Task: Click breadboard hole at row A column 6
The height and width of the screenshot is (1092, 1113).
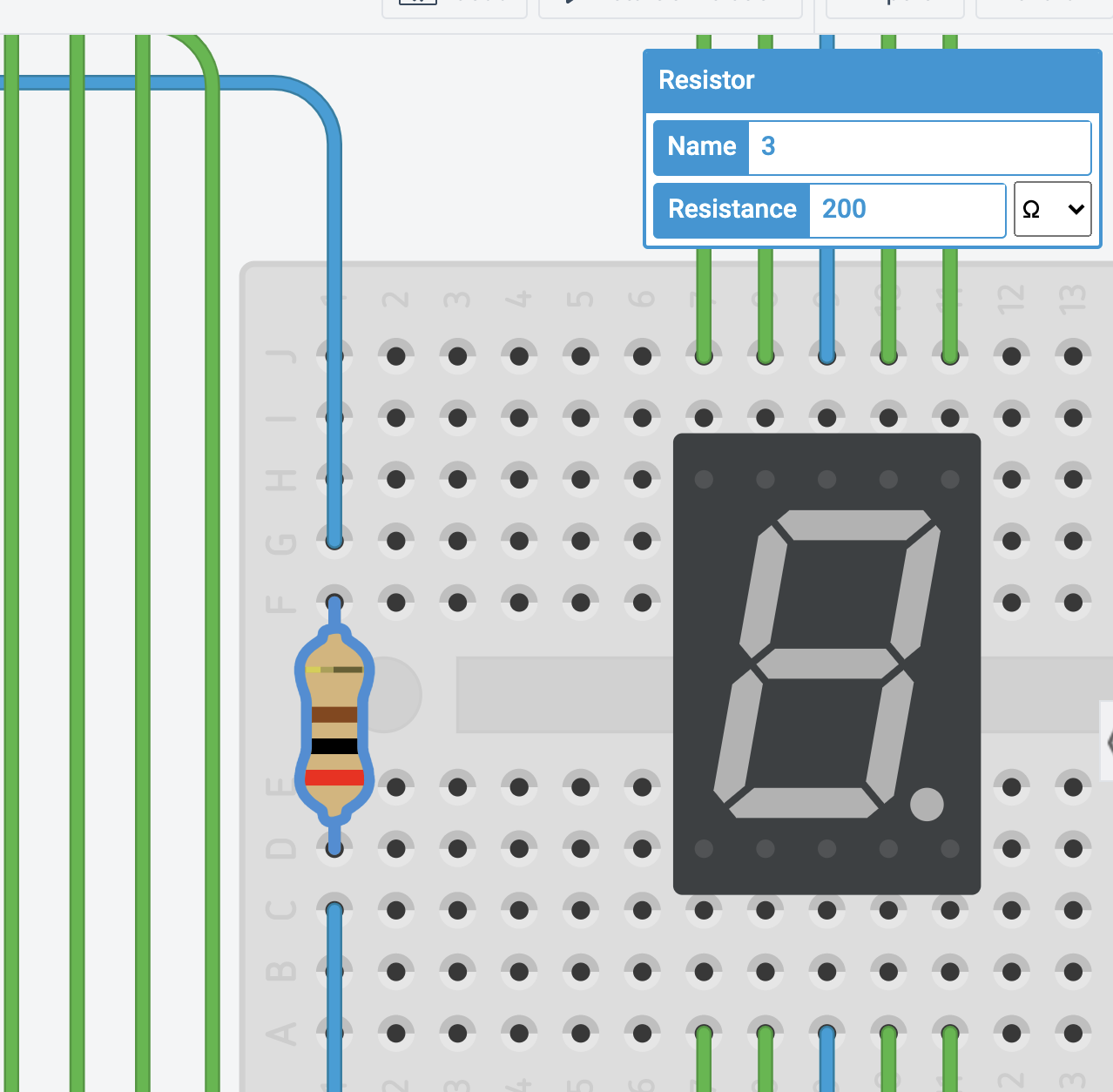Action: tap(643, 1034)
